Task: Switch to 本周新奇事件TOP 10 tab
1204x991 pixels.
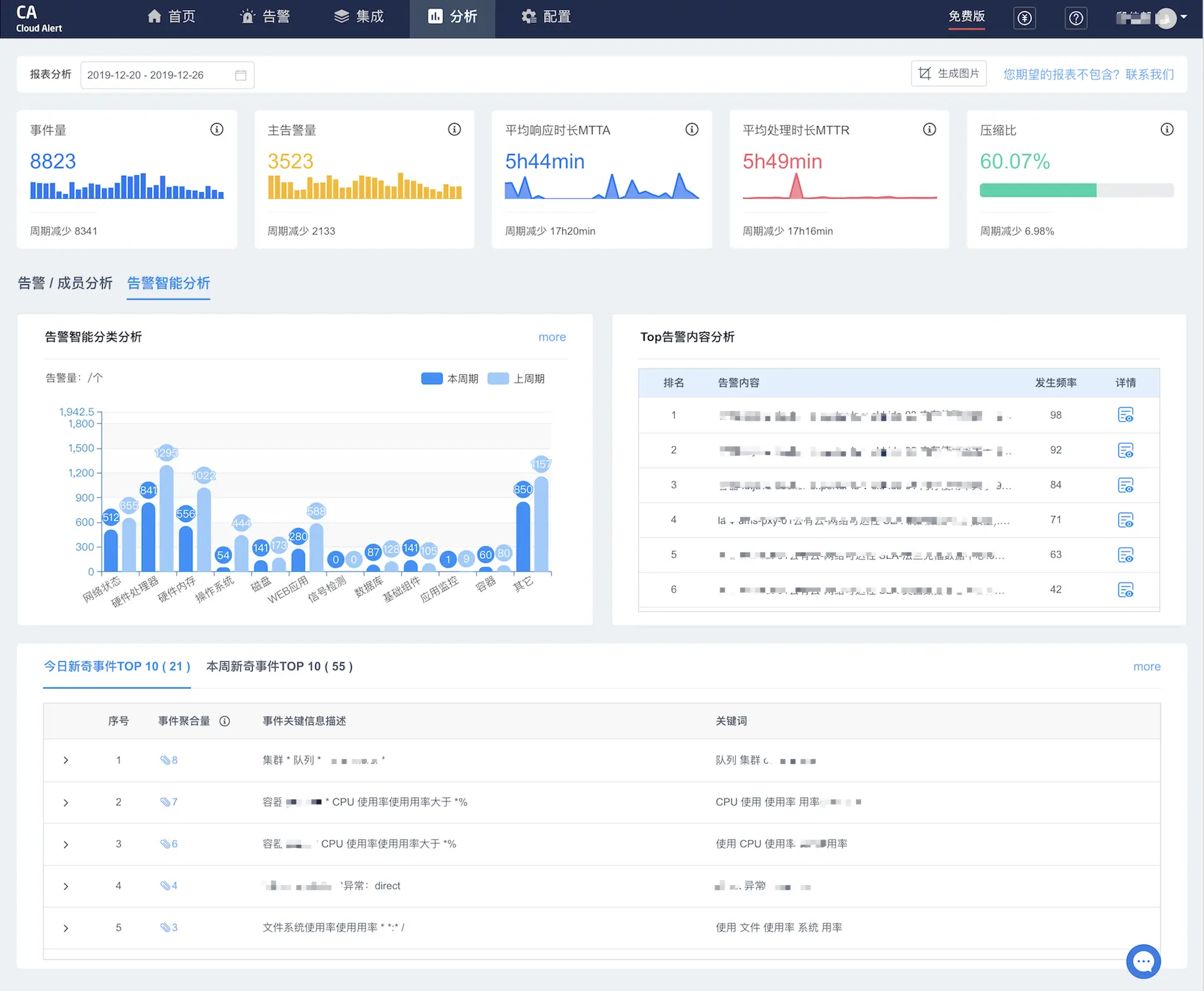Action: pos(279,666)
